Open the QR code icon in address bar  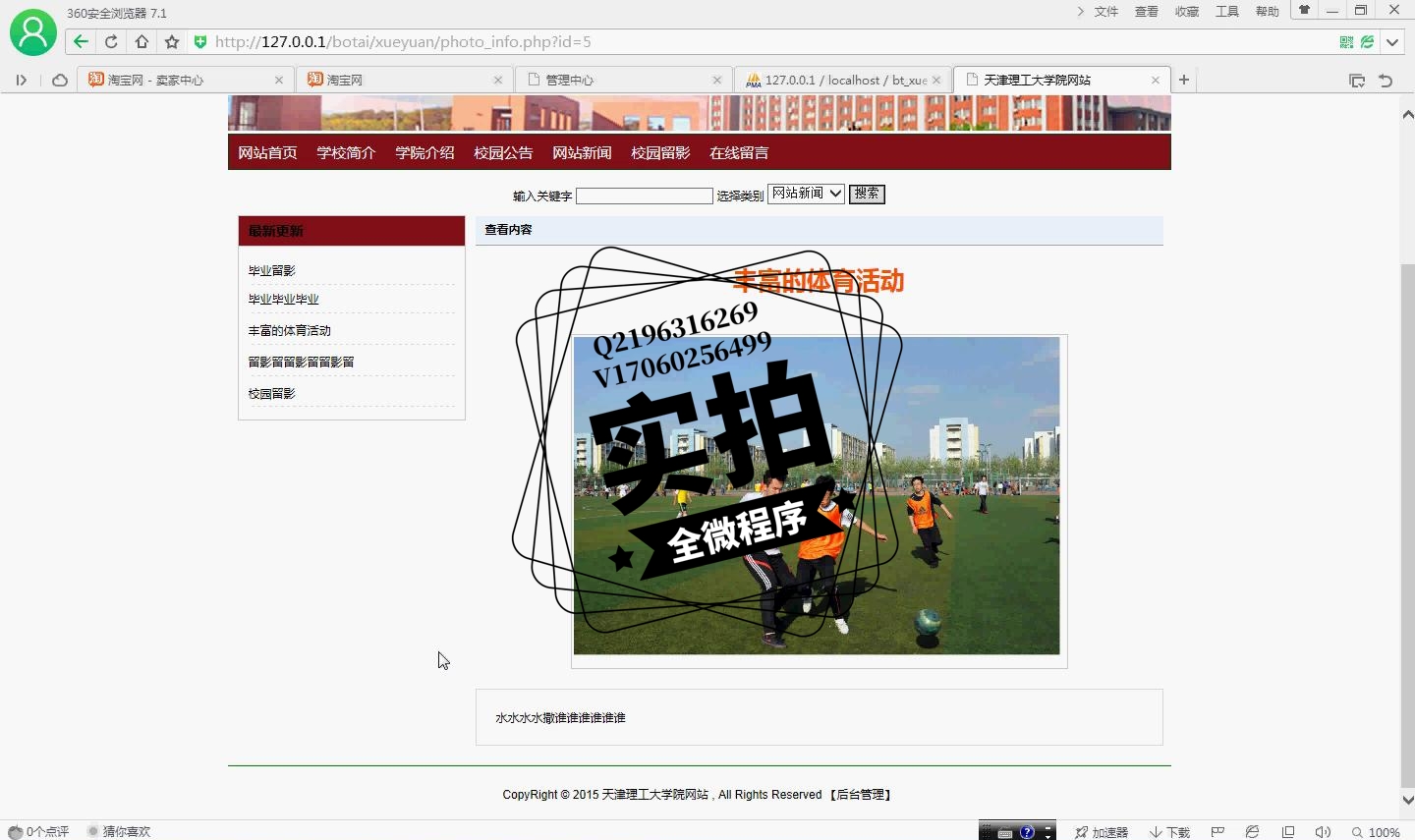(x=1346, y=42)
